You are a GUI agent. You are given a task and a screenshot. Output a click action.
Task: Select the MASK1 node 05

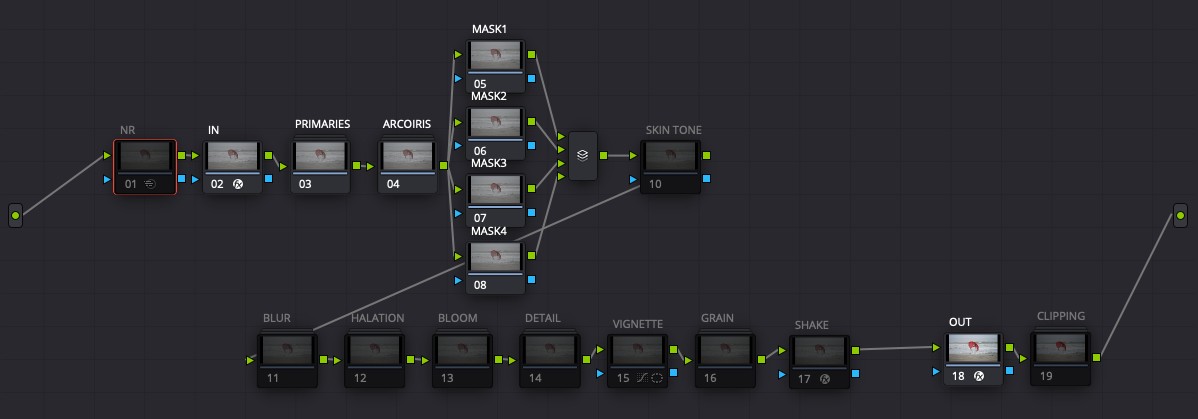[495, 66]
